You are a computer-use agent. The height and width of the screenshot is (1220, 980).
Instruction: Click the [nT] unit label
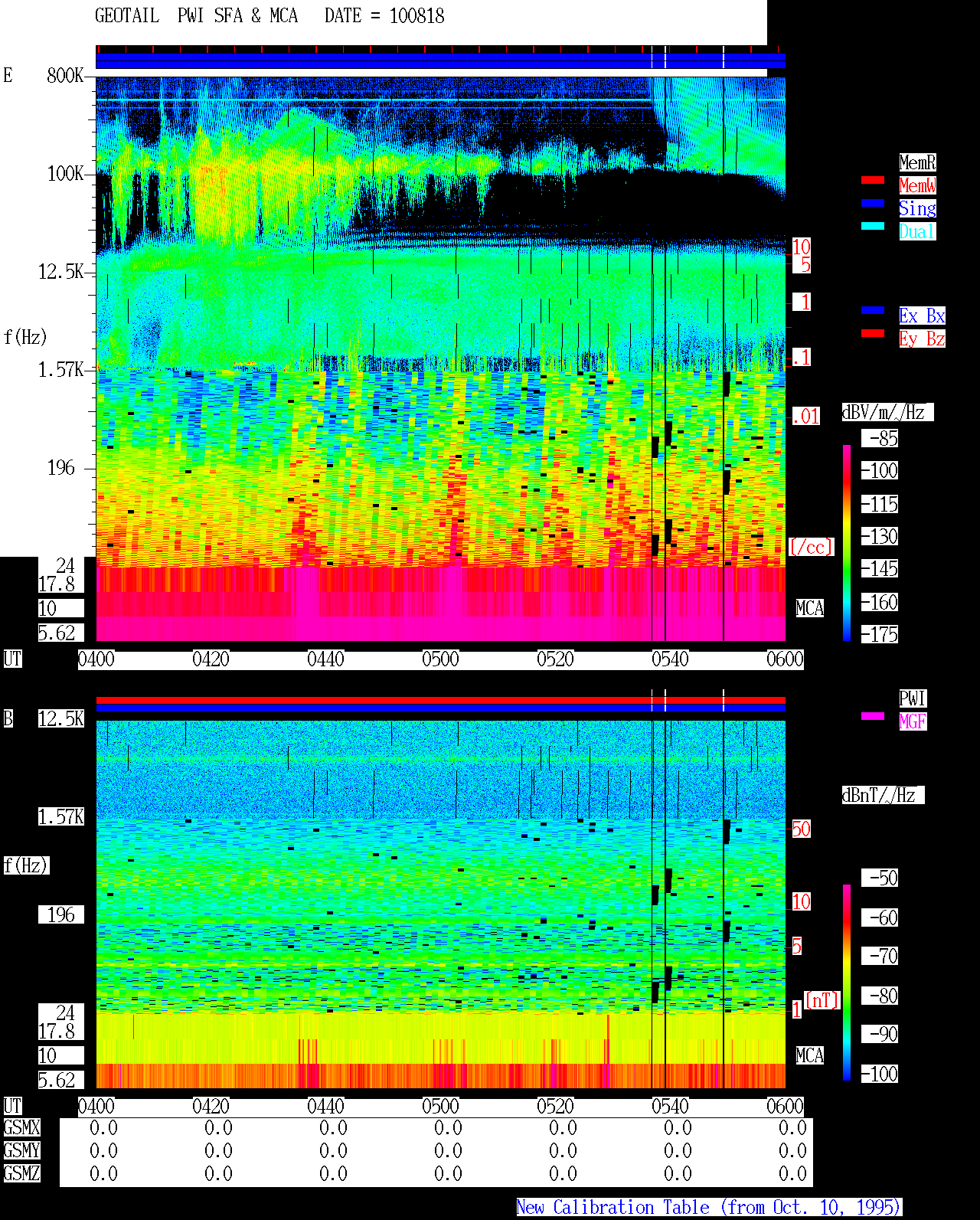pyautogui.click(x=822, y=1001)
